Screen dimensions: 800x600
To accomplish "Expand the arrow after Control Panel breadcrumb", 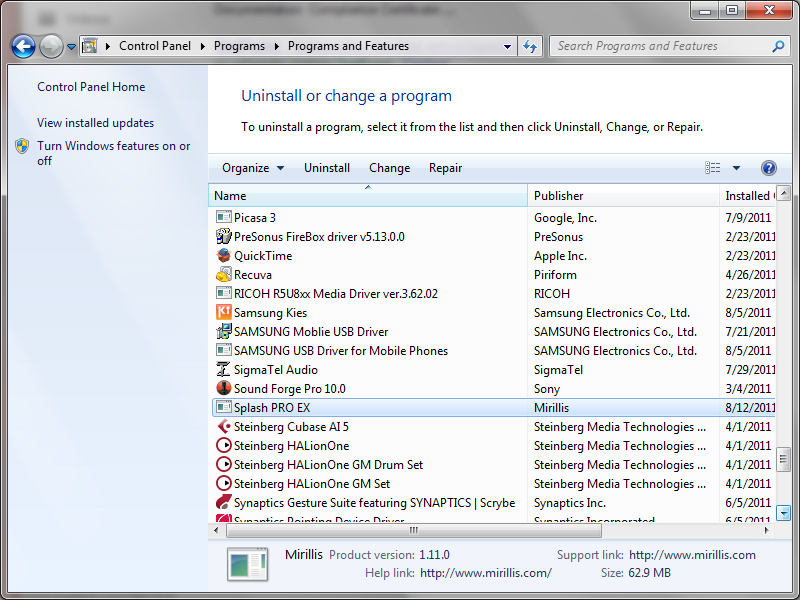I will coord(203,46).
